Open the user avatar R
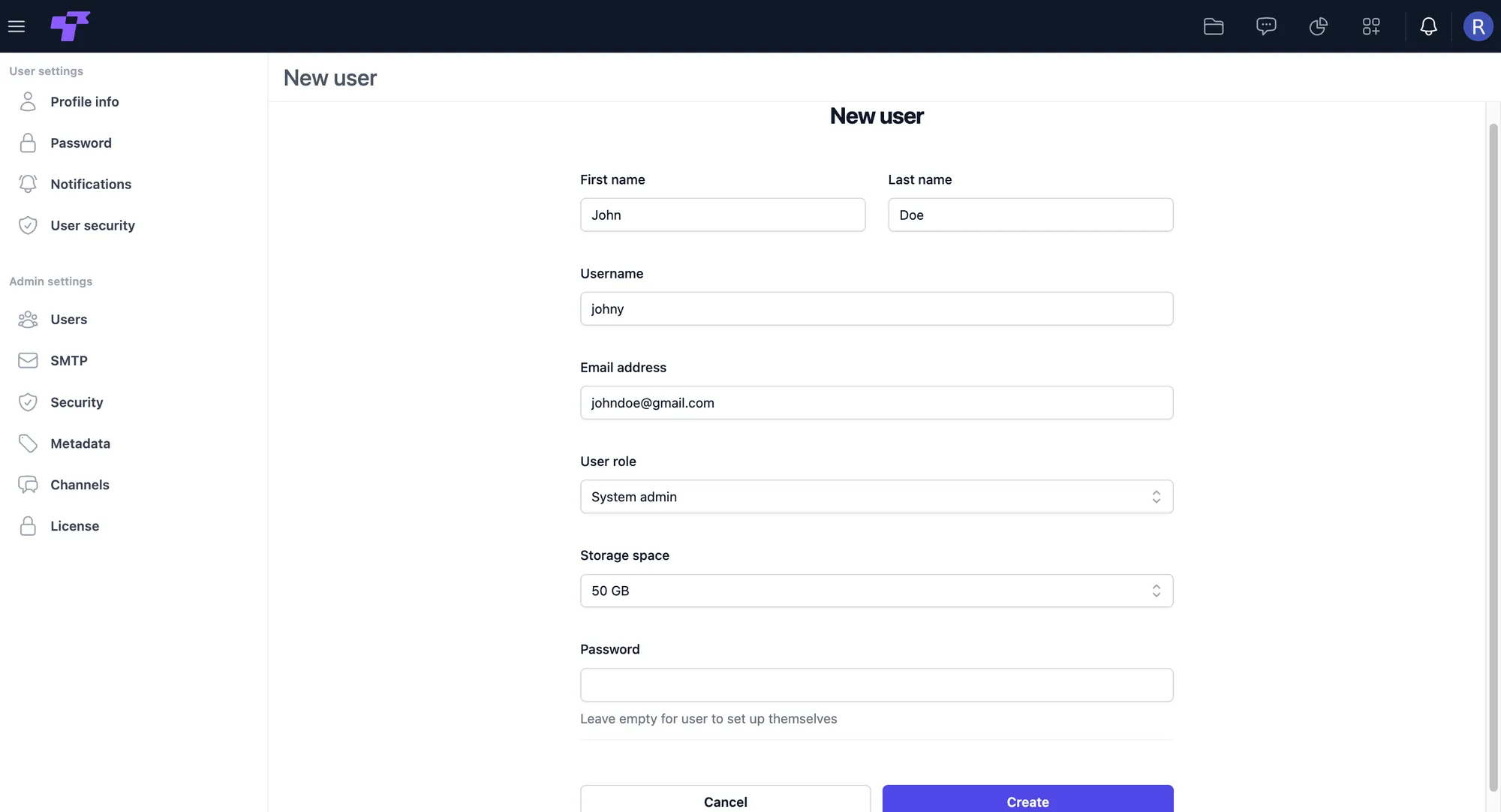The height and width of the screenshot is (812, 1501). (x=1478, y=26)
